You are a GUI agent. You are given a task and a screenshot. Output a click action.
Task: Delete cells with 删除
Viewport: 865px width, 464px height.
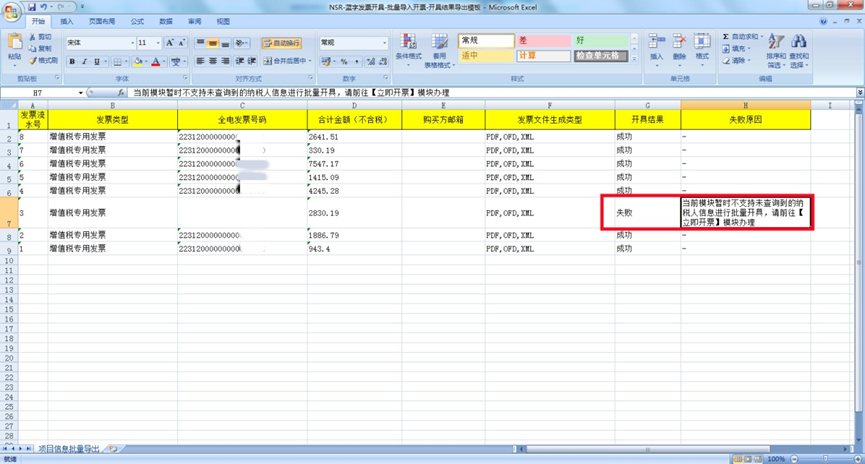pyautogui.click(x=680, y=50)
